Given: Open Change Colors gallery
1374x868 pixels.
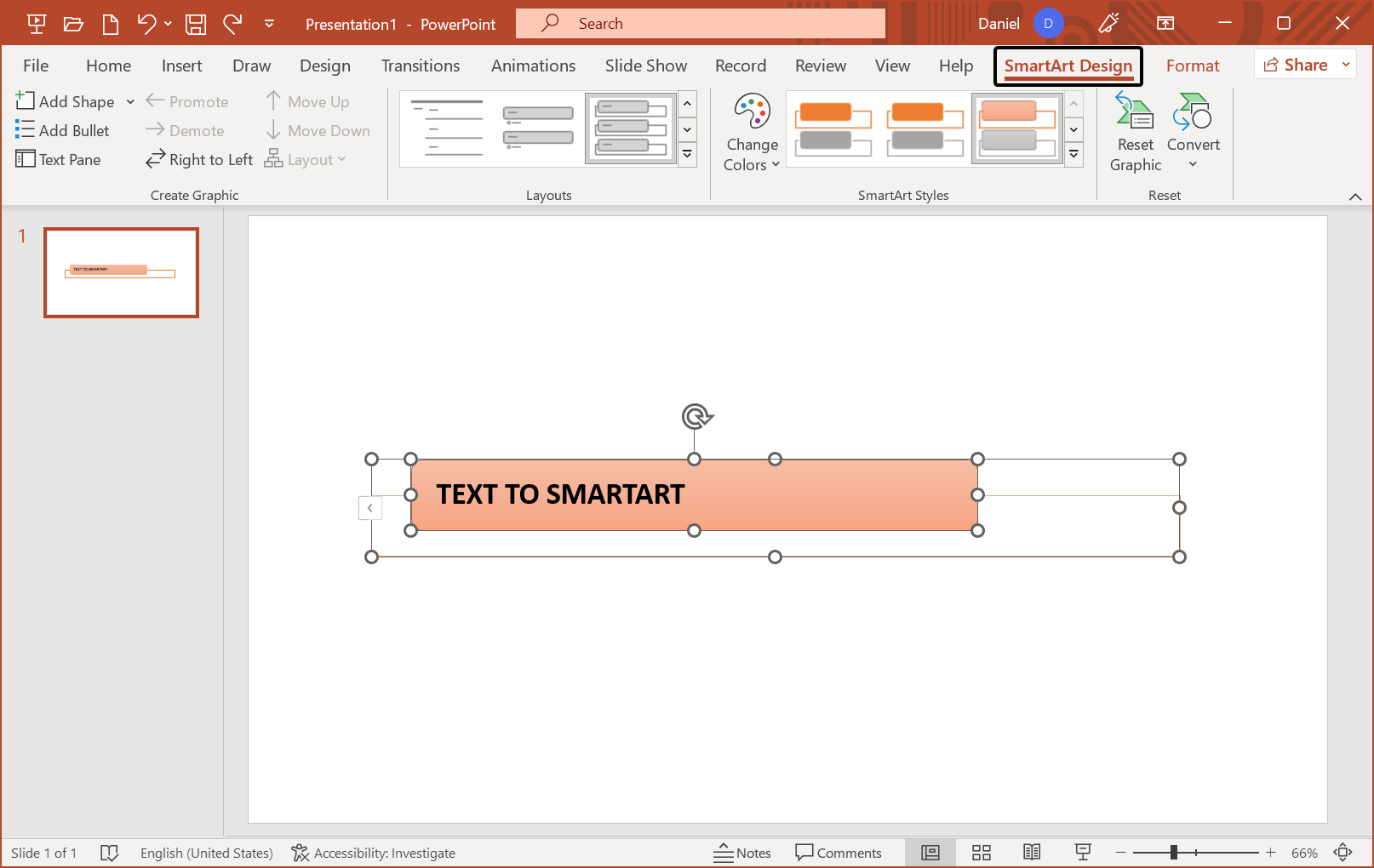Looking at the screenshot, I should (x=751, y=131).
